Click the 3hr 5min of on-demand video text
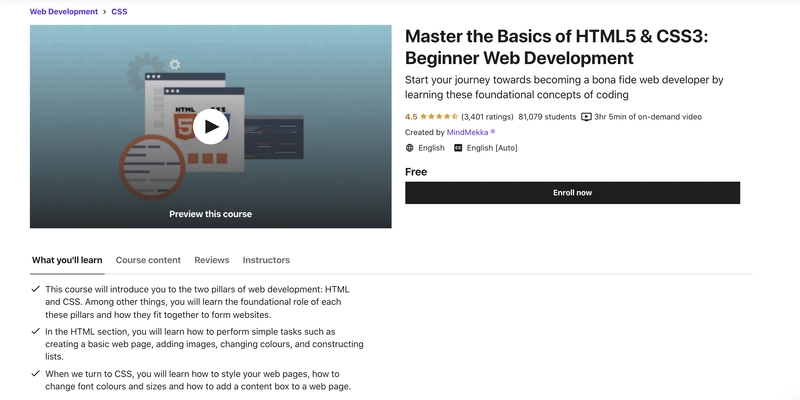Screen dimensions: 800x400 click(648, 117)
